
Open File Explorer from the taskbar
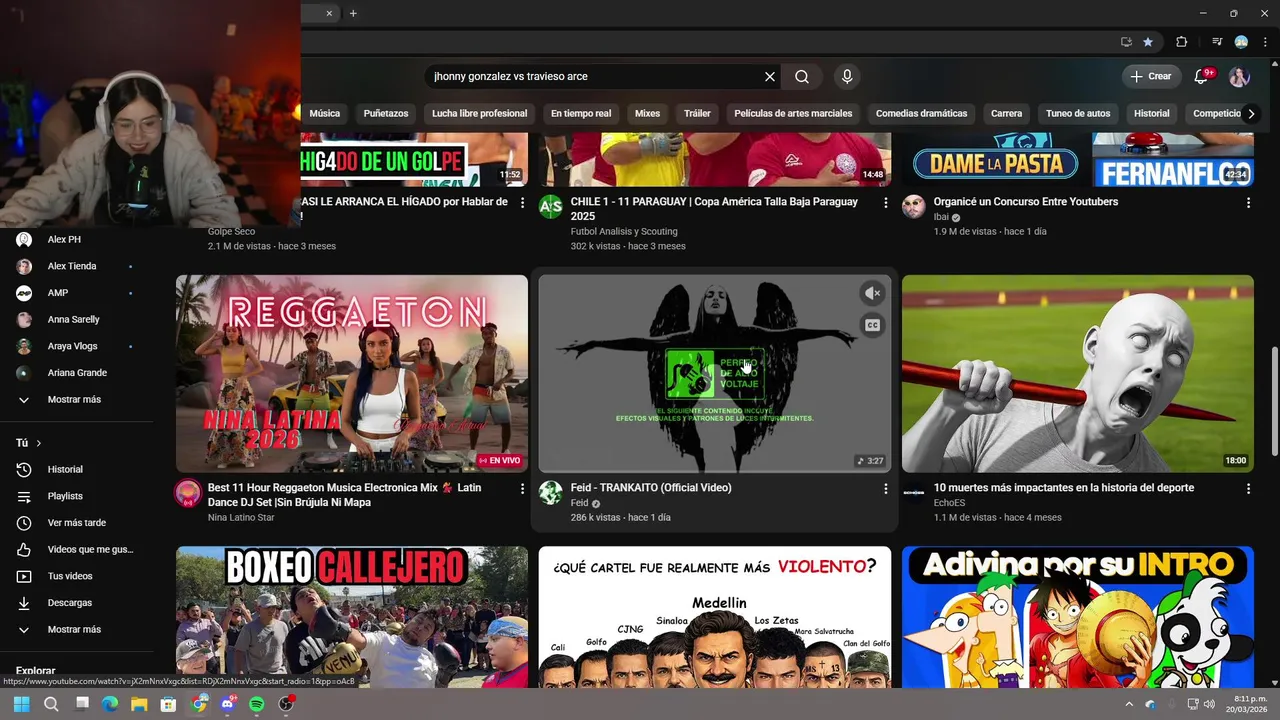pos(139,704)
